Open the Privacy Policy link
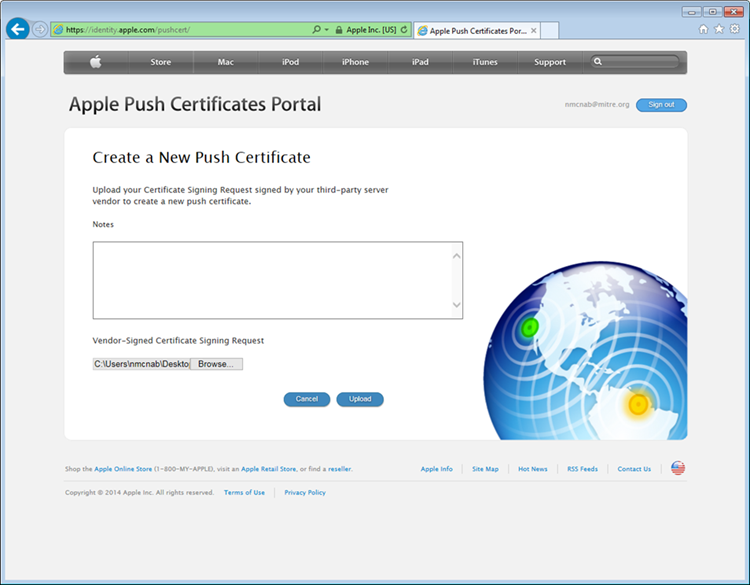 [305, 492]
